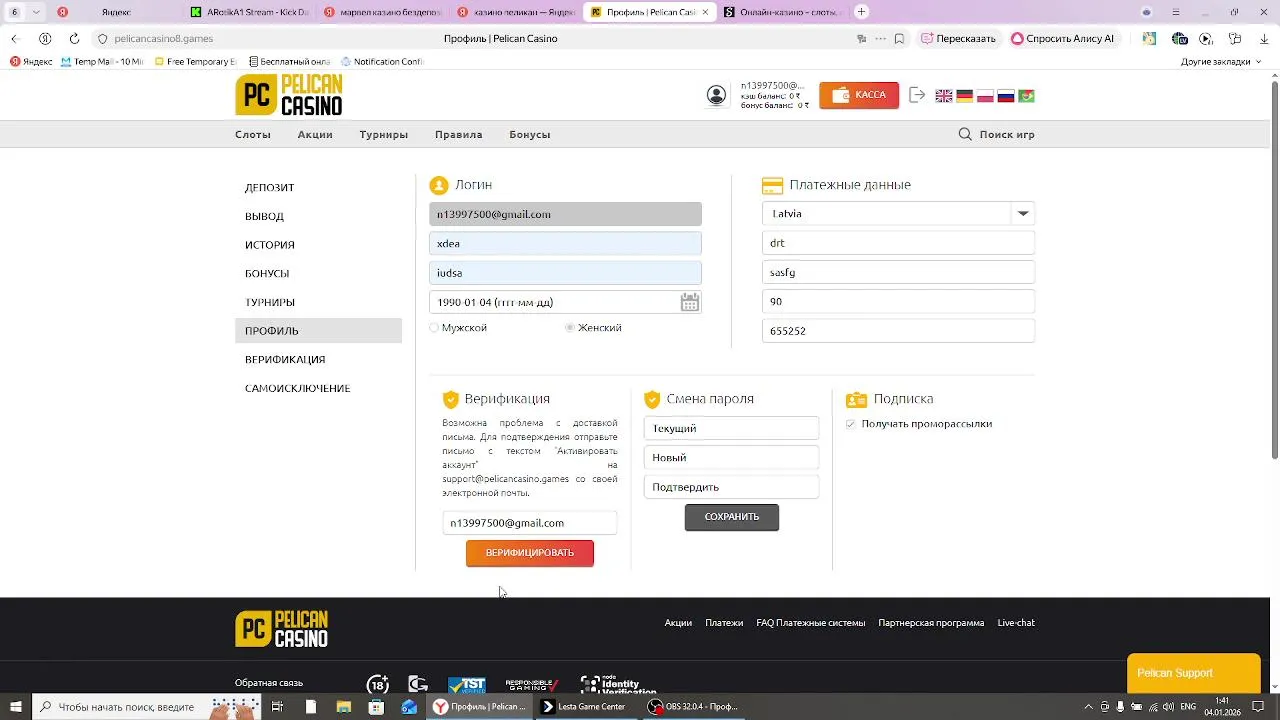
Task: Switch language via the Polish flag
Action: point(985,96)
